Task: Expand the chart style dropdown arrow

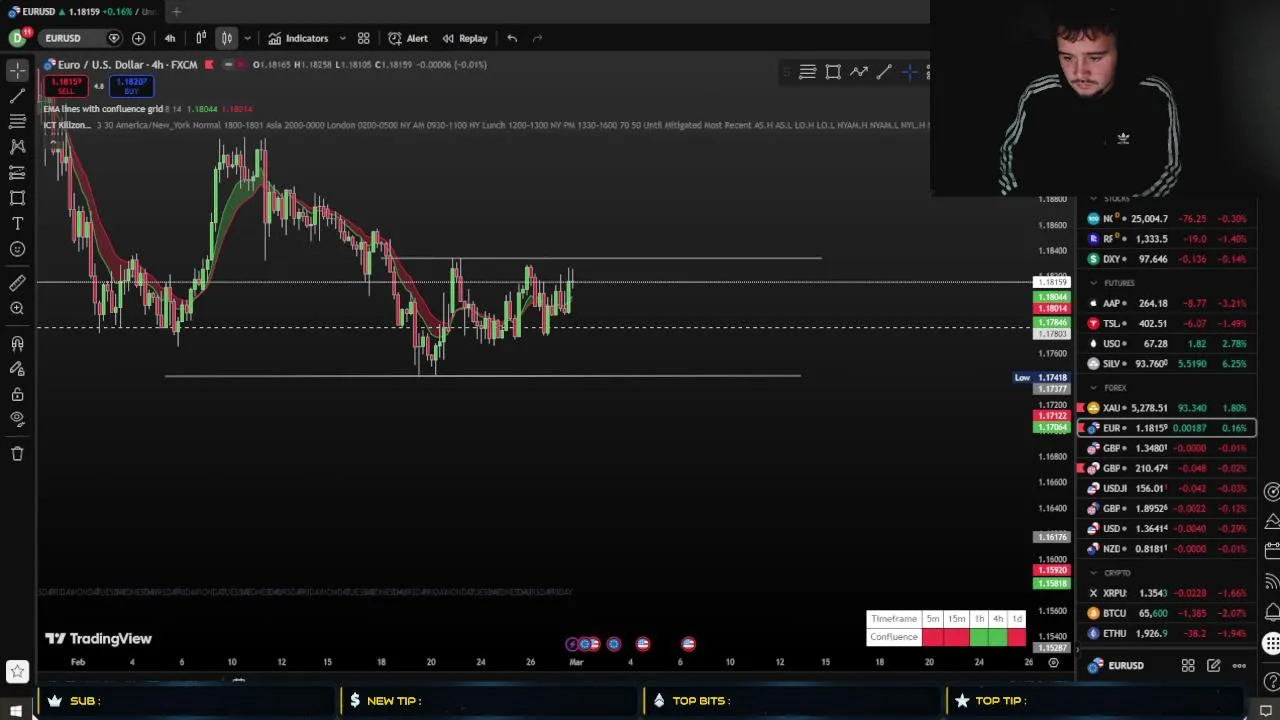Action: pyautogui.click(x=247, y=38)
